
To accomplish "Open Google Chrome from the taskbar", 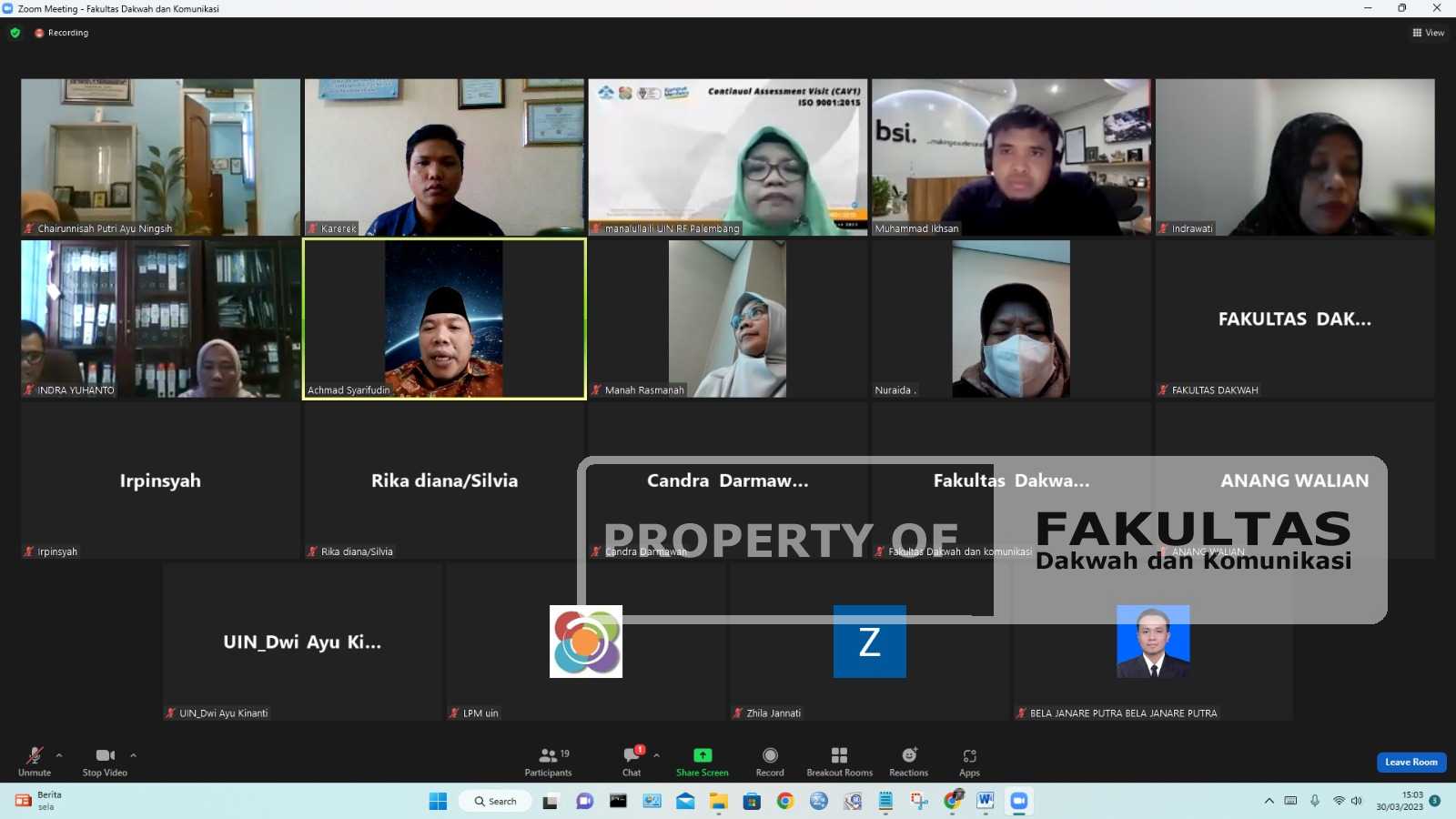I will tap(785, 801).
